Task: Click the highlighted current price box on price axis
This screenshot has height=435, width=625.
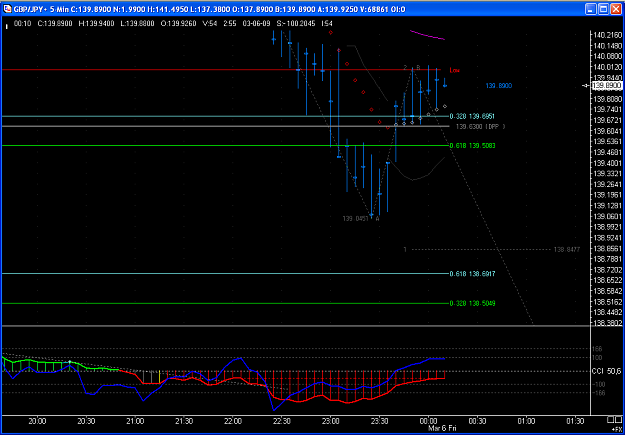Action: coord(607,85)
